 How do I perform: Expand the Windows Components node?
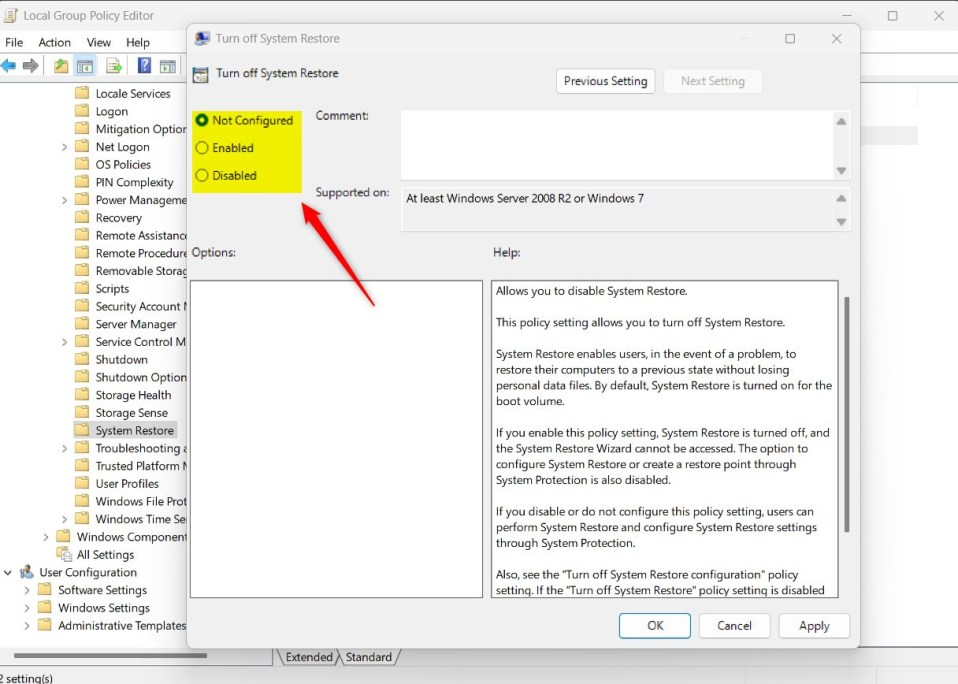(46, 537)
